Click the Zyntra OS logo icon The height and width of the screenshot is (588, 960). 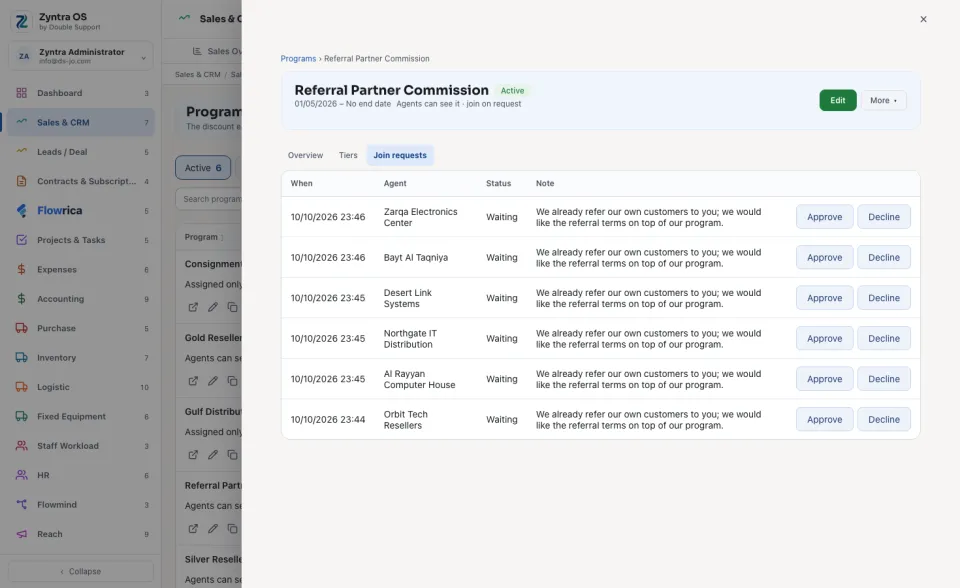click(x=21, y=21)
